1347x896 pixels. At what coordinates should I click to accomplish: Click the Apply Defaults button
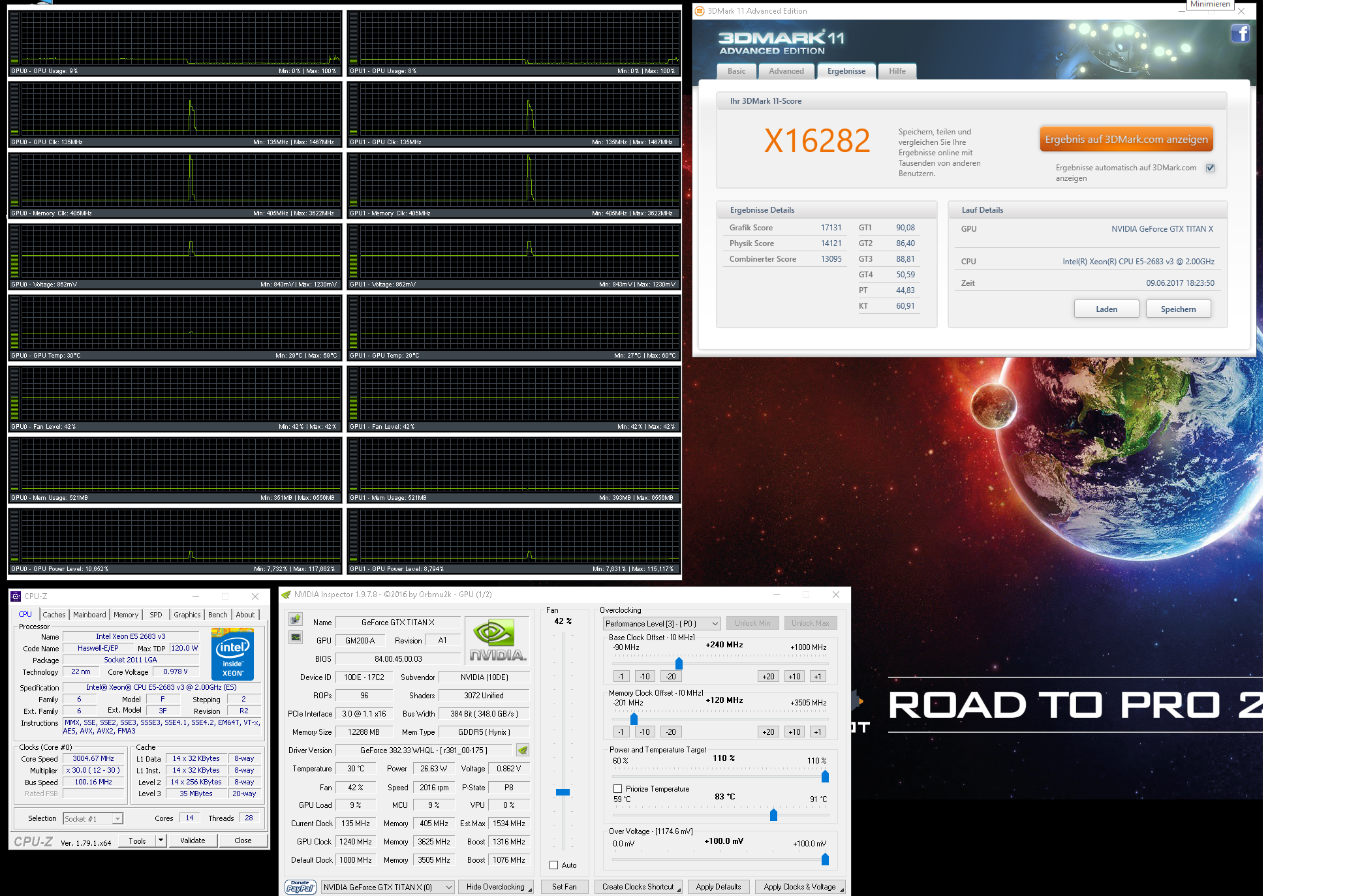(719, 887)
